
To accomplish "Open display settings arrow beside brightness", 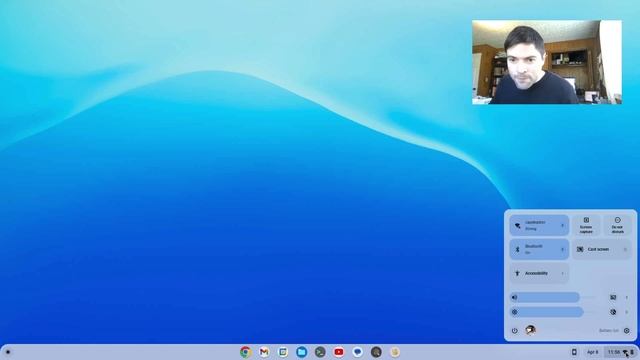I will 627,312.
